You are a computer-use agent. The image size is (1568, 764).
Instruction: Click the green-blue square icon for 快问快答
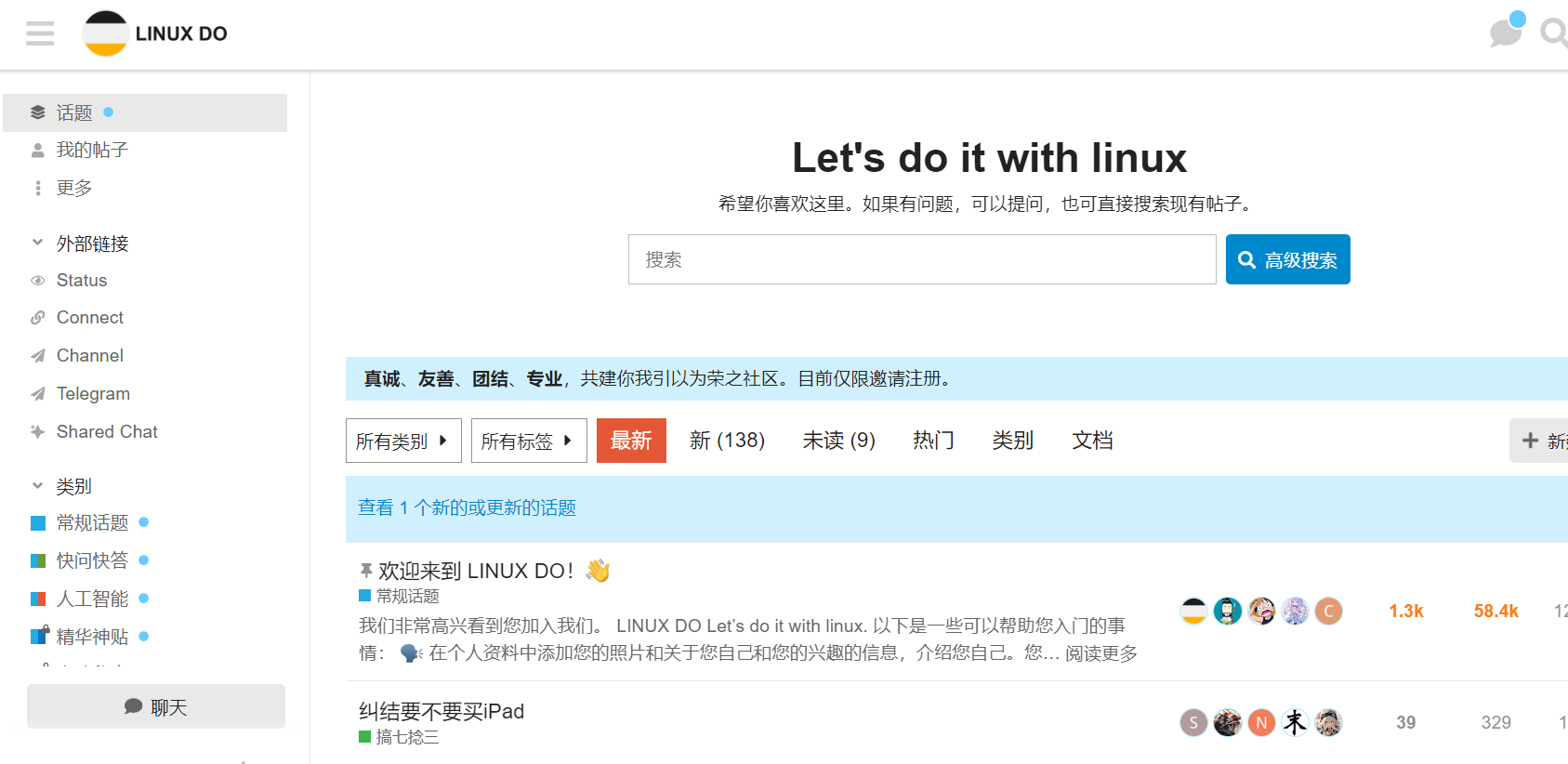[x=38, y=560]
